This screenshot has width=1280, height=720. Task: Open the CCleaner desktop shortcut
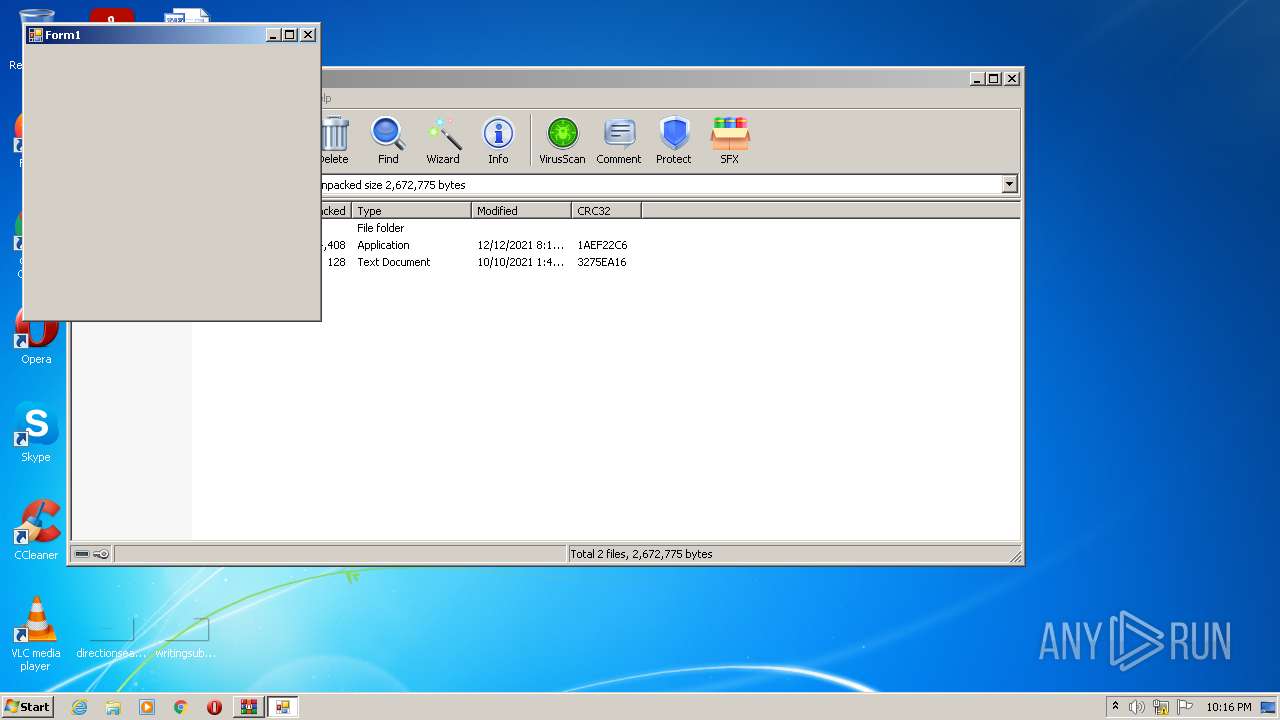[36, 530]
